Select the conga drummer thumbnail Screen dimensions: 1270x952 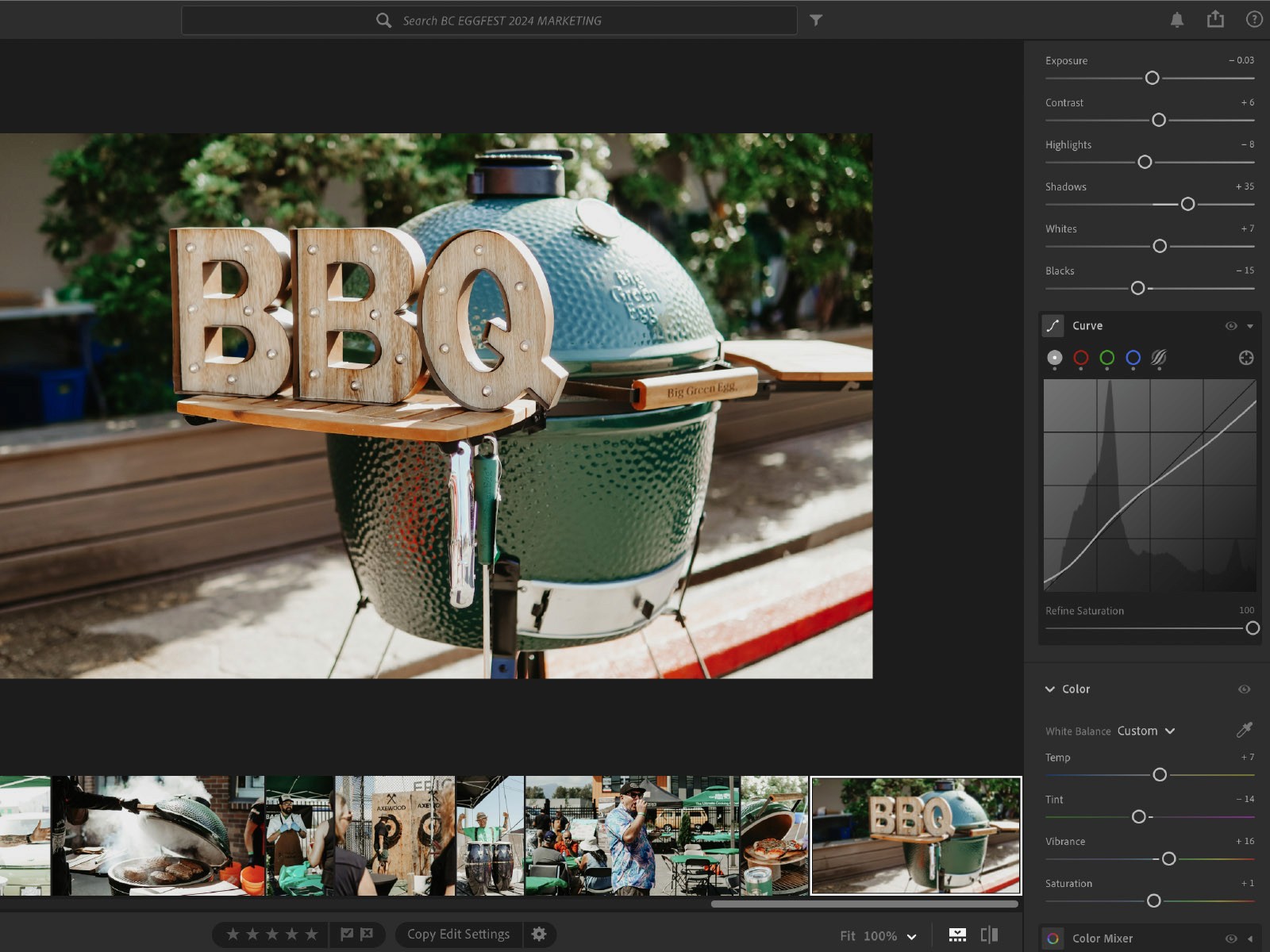click(x=490, y=835)
